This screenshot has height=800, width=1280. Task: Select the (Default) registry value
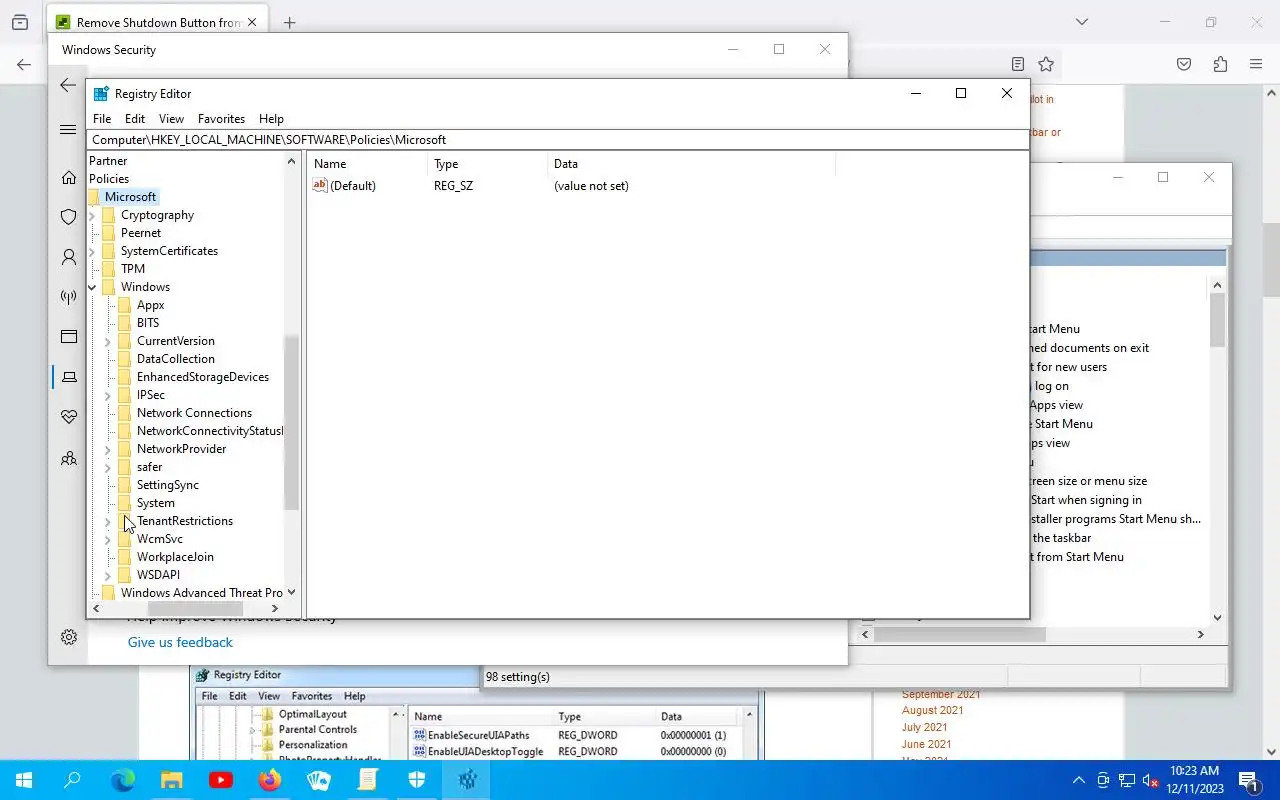353,186
